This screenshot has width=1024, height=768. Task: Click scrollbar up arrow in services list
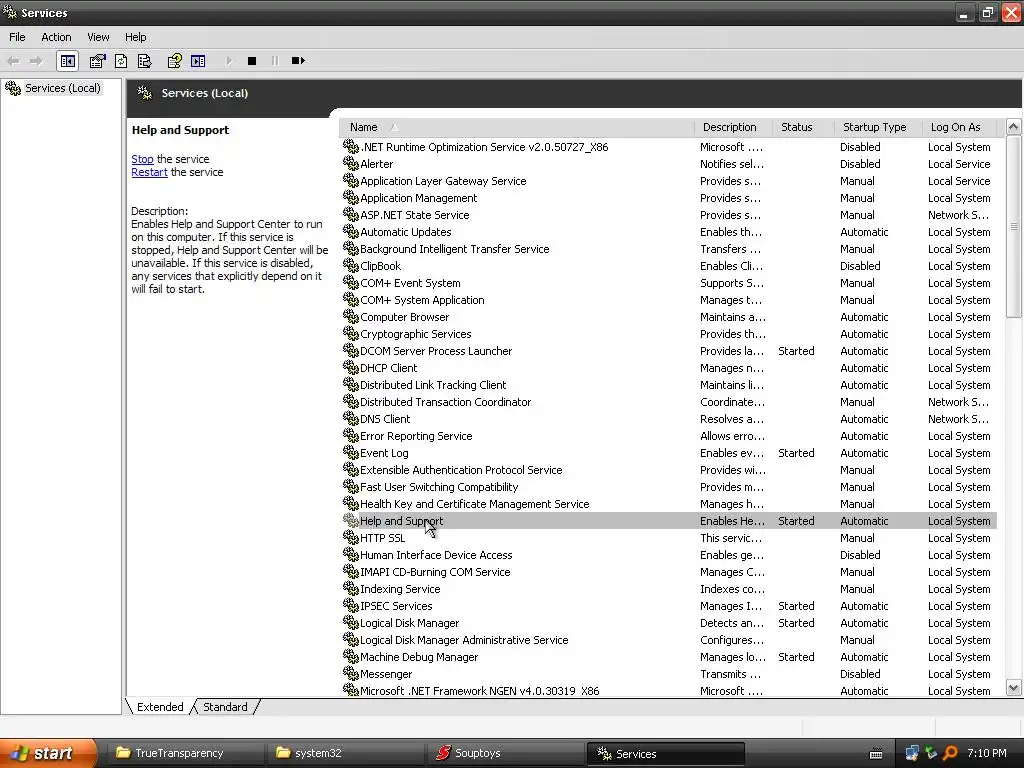point(1014,127)
